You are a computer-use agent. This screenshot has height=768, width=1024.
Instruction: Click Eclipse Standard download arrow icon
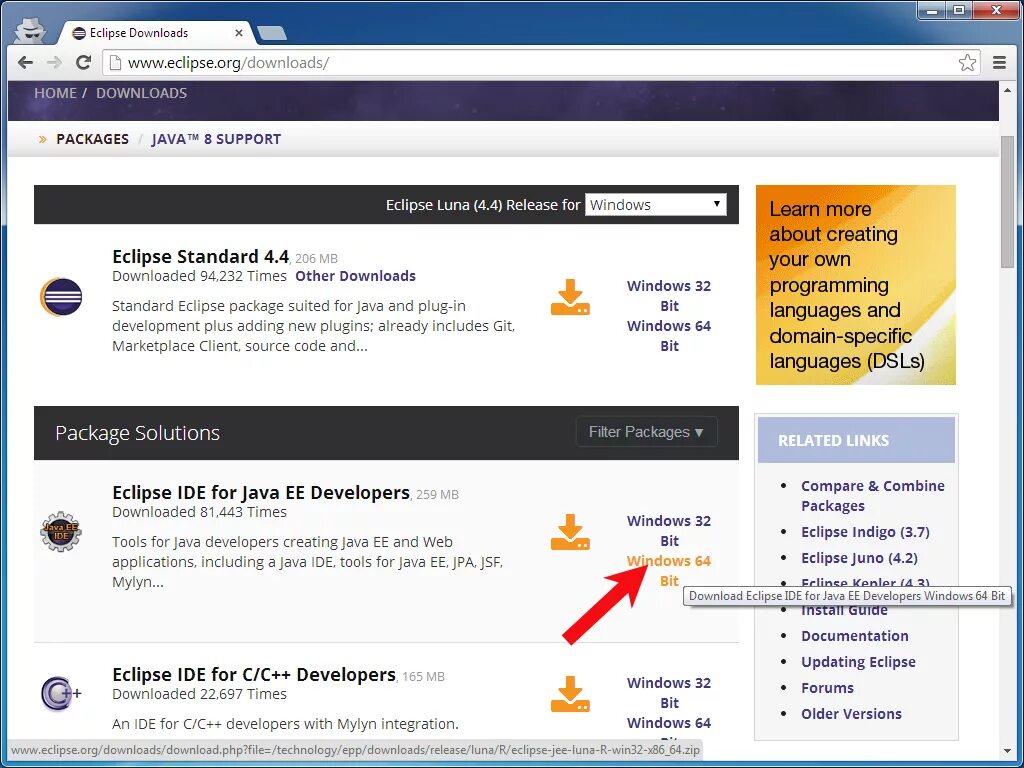[x=570, y=297]
